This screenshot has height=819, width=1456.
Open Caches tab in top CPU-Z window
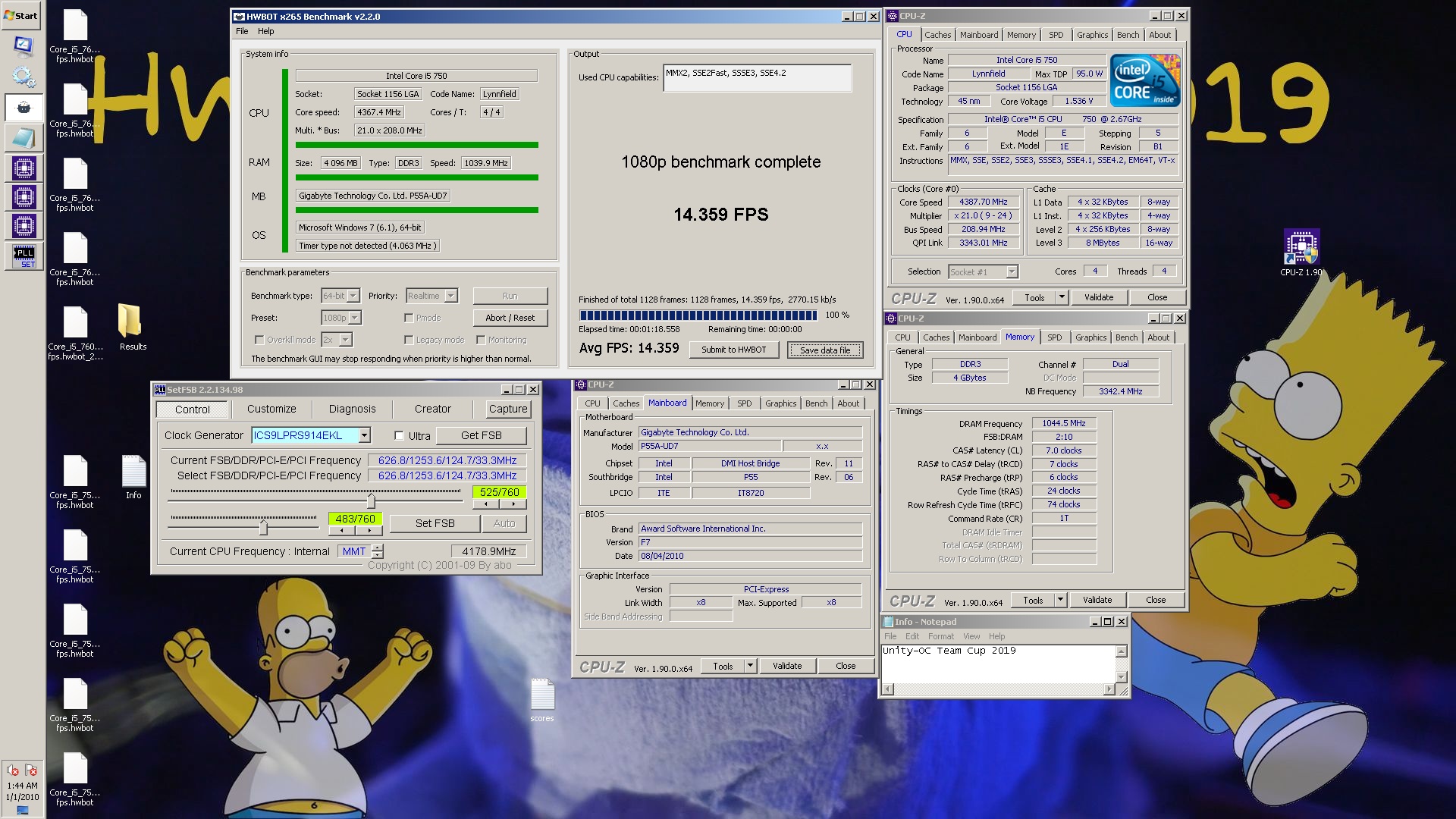(937, 35)
